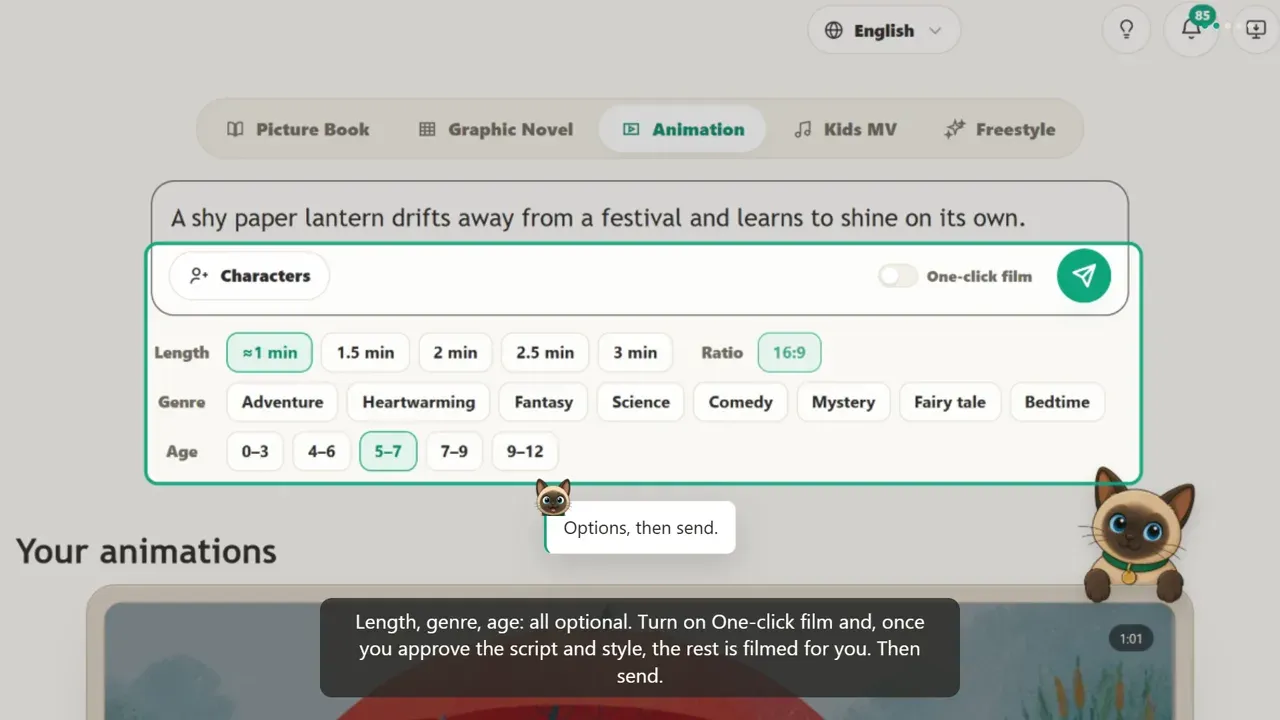
Task: Open the animation thumbnail with 1:01 duration
Action: pyautogui.click(x=640, y=660)
